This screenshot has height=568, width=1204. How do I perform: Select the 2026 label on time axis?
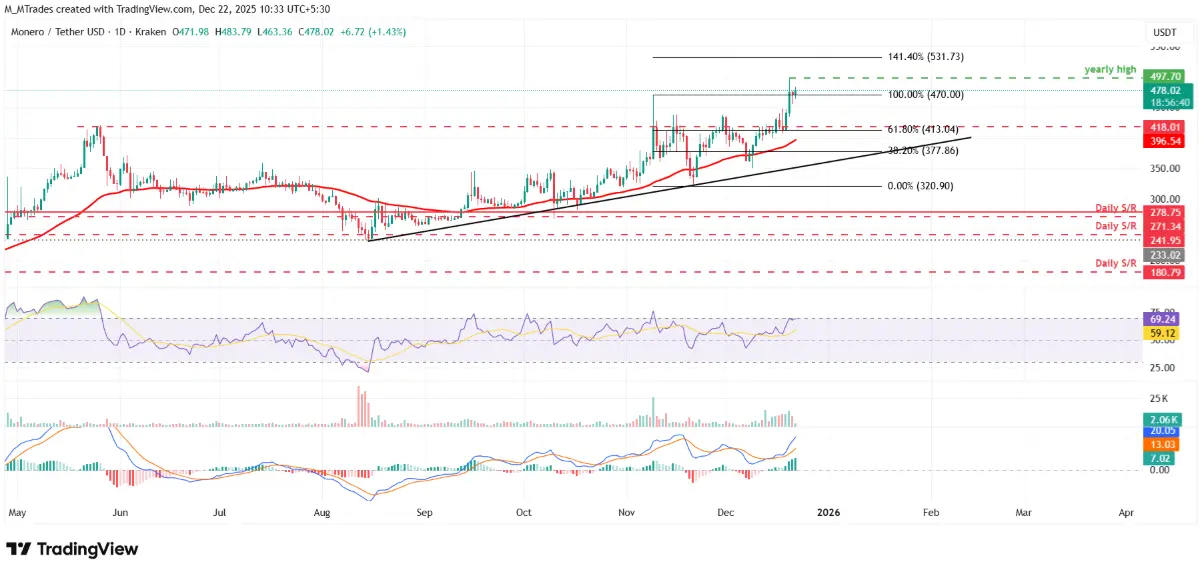pos(829,512)
